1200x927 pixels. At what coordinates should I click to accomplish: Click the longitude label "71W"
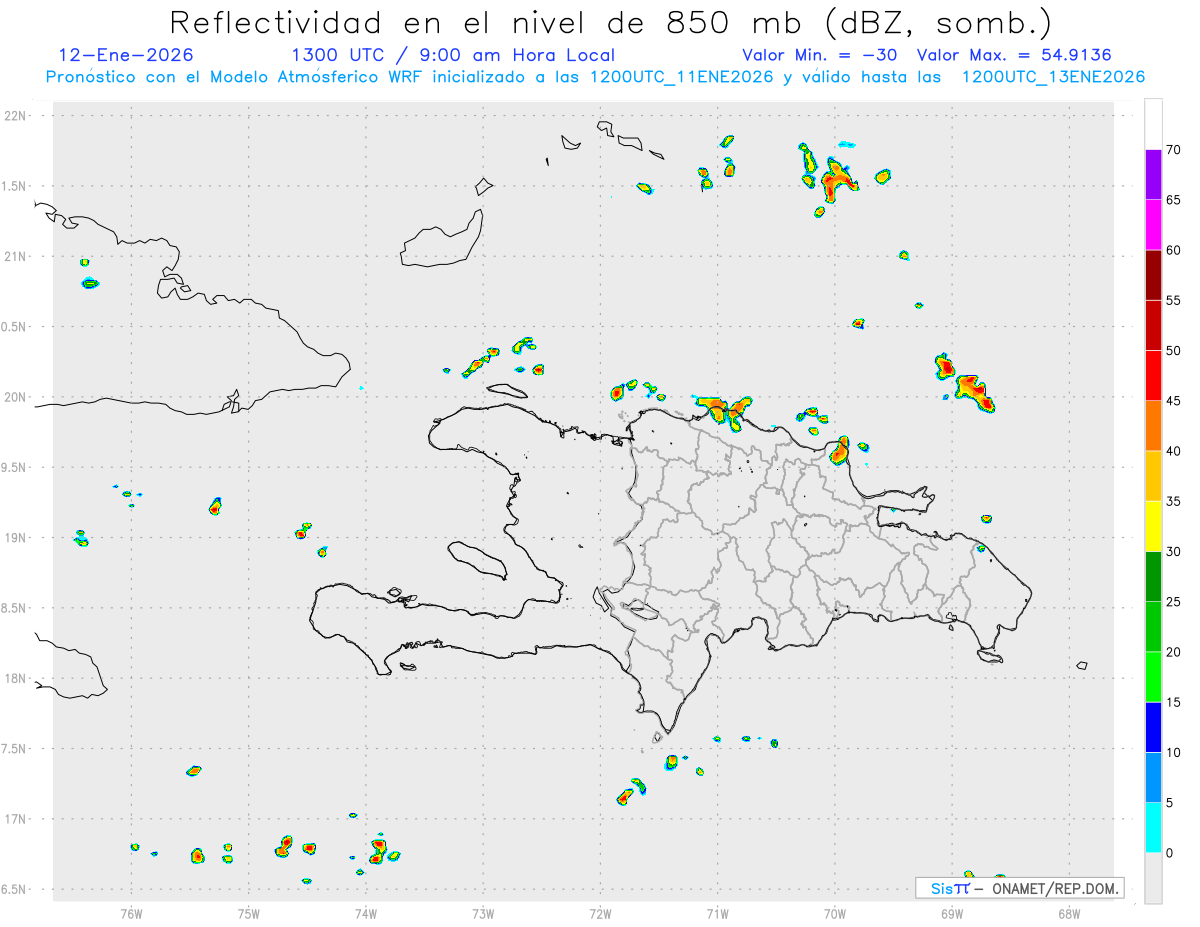(717, 913)
